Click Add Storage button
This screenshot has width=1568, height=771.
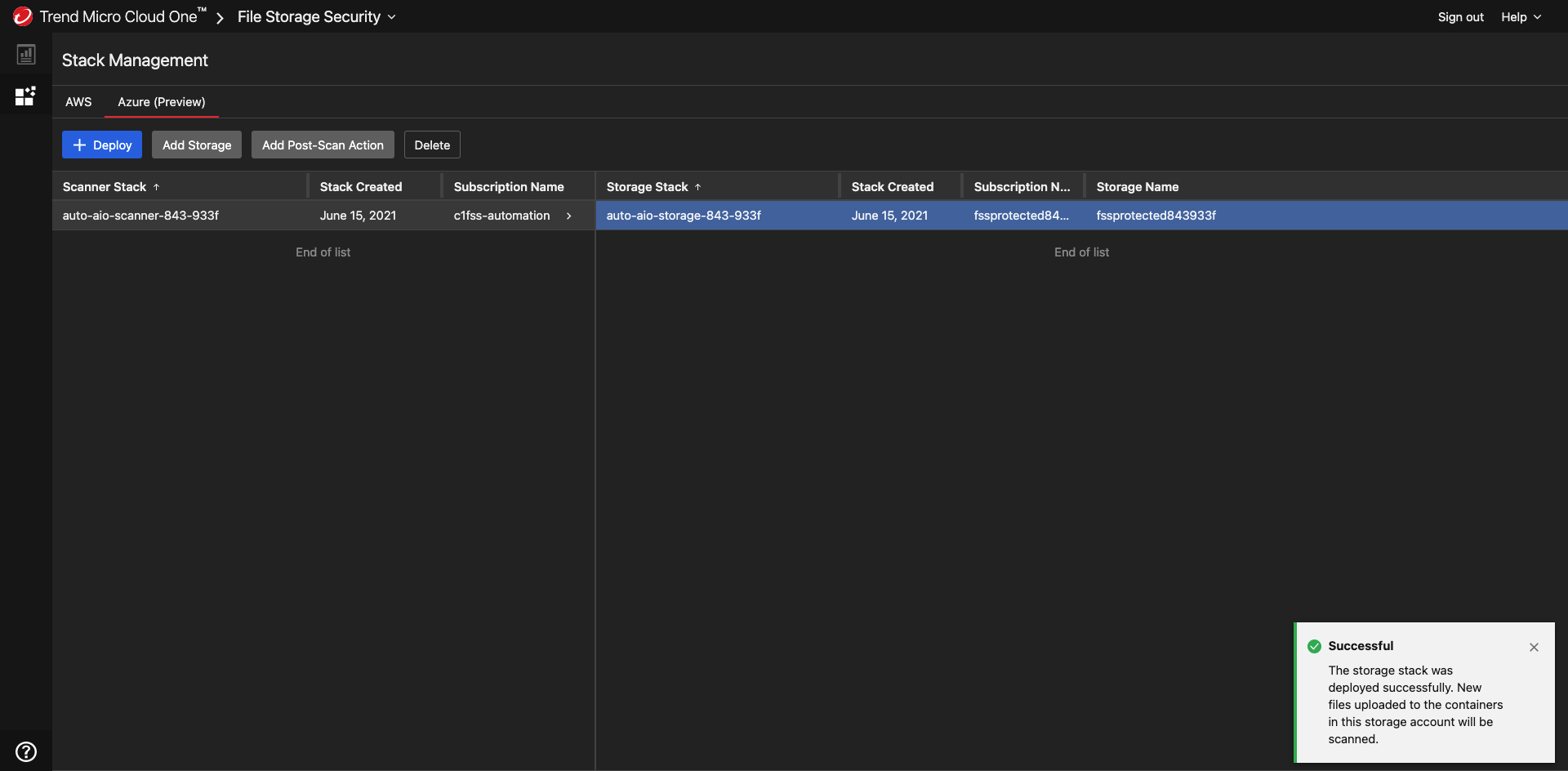(x=197, y=145)
